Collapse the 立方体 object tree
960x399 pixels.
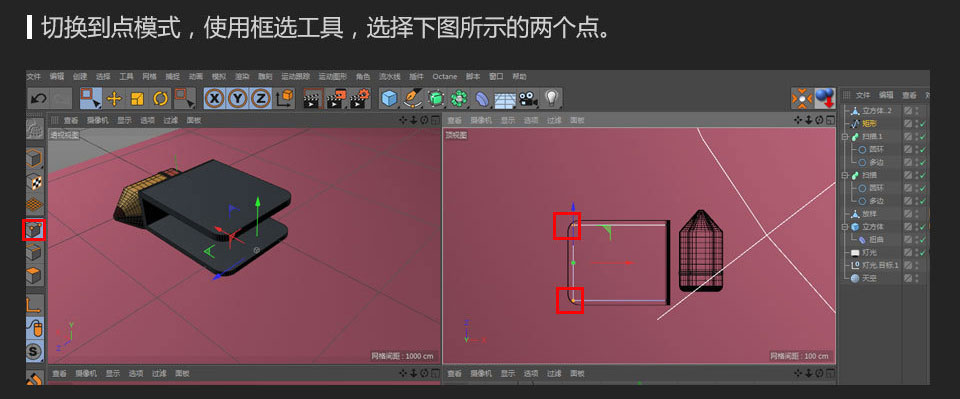point(846,226)
